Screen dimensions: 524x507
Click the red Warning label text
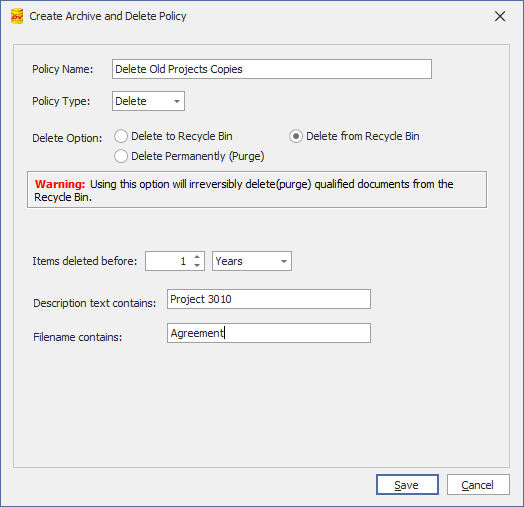pos(60,184)
